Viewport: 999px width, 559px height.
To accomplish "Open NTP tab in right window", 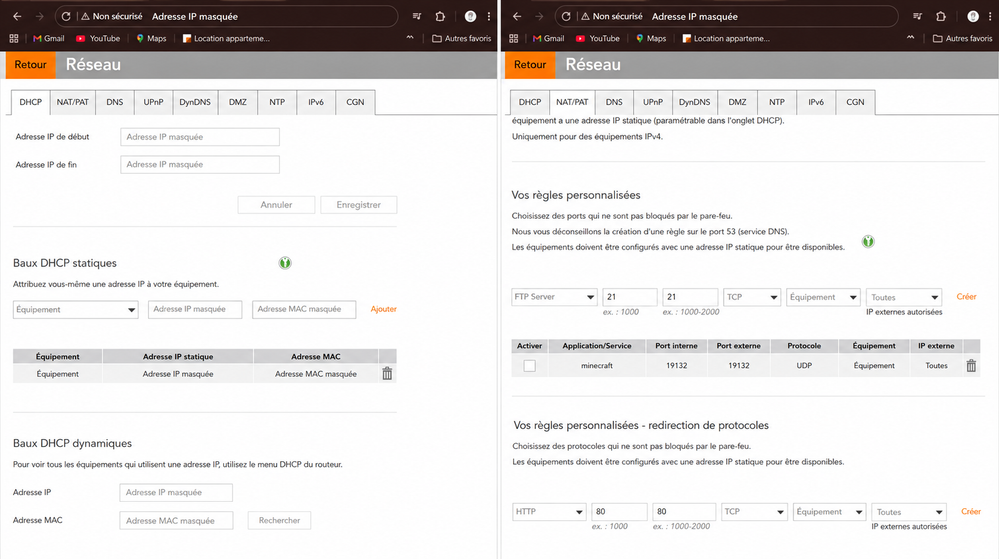I will [x=777, y=102].
